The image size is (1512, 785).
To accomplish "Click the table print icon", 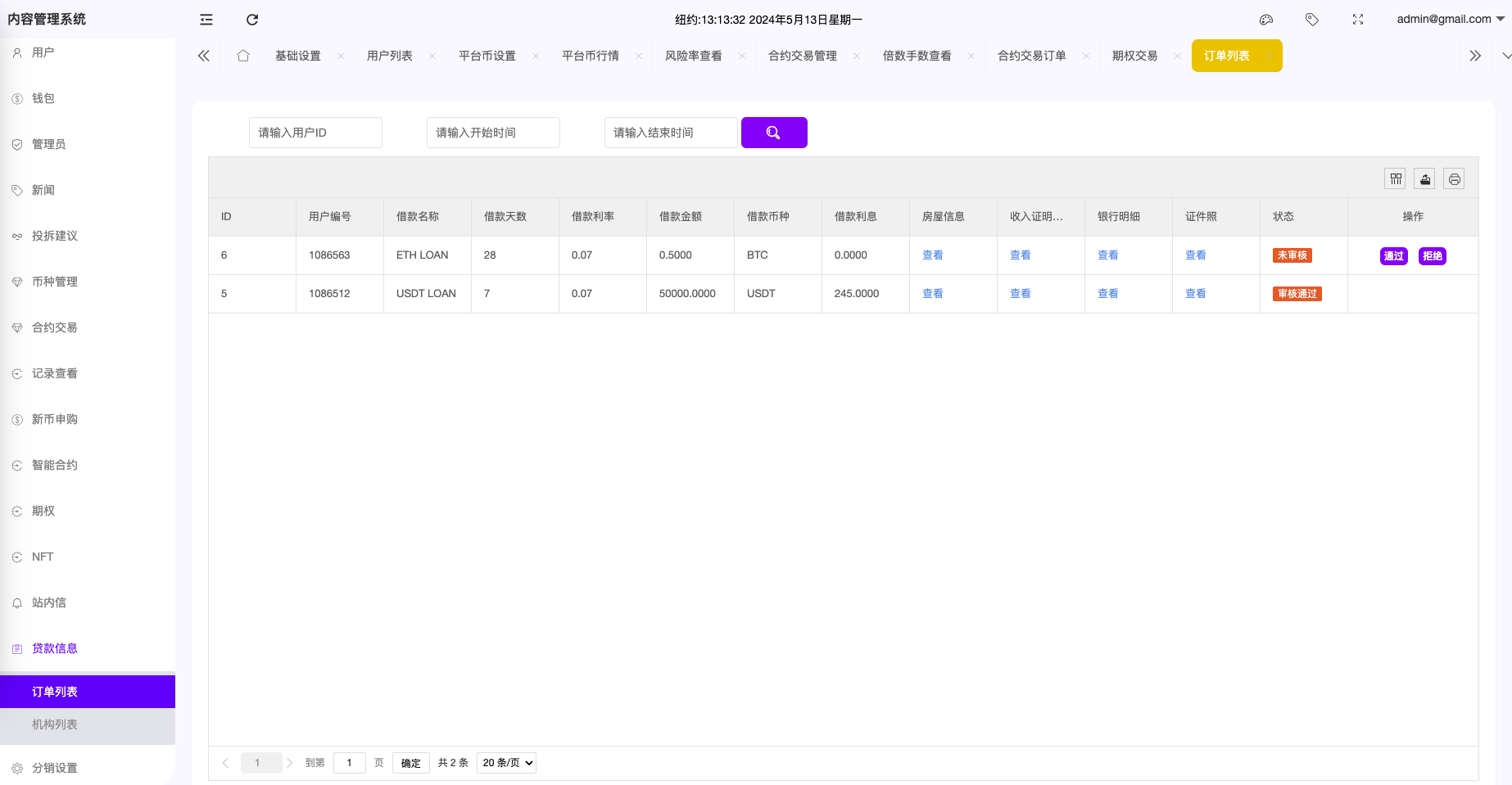I will (1454, 179).
